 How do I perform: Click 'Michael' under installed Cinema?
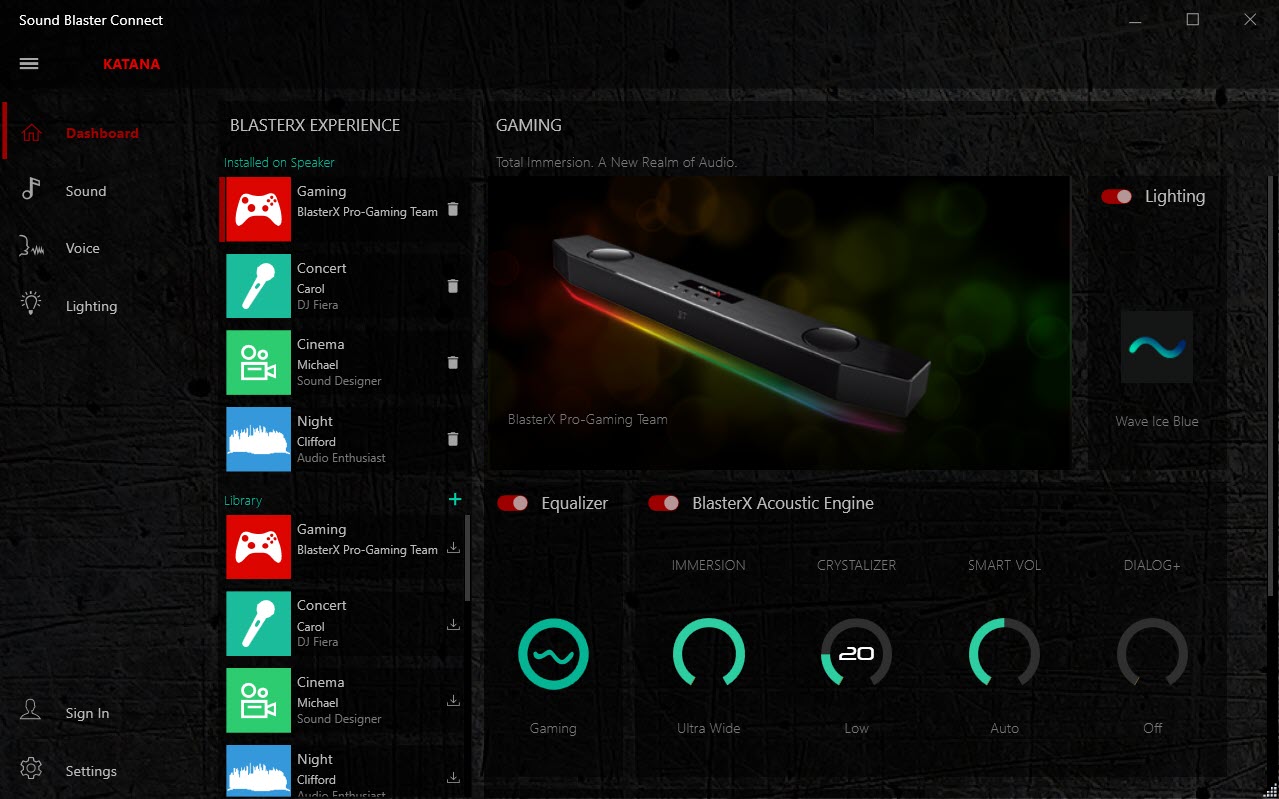point(318,365)
